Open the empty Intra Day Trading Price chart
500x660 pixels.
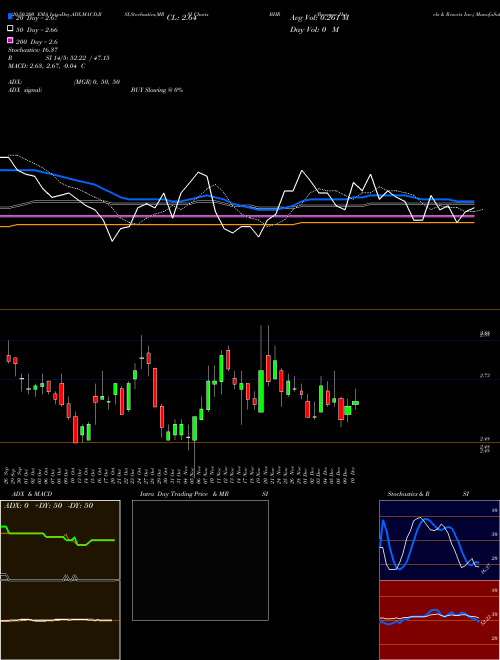tap(200, 560)
